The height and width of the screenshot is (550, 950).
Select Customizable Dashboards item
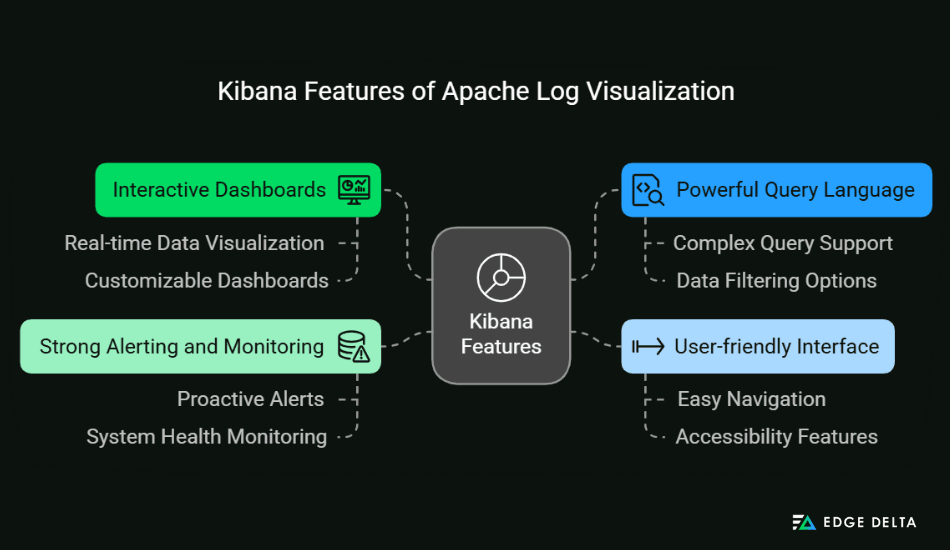(x=206, y=281)
